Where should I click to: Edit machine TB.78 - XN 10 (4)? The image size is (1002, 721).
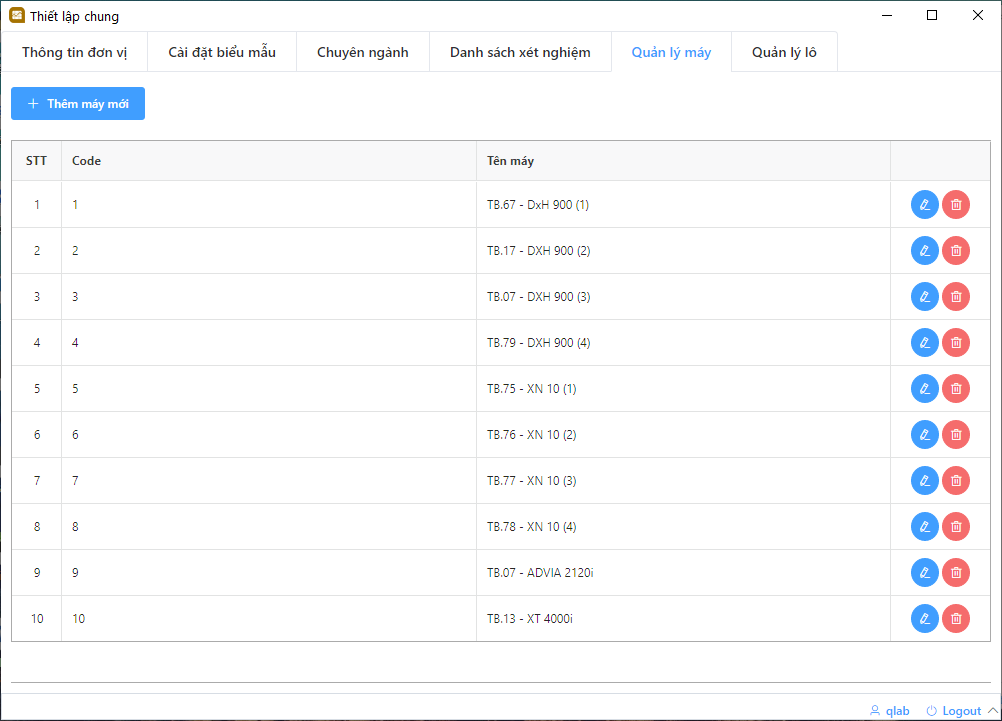tap(924, 527)
